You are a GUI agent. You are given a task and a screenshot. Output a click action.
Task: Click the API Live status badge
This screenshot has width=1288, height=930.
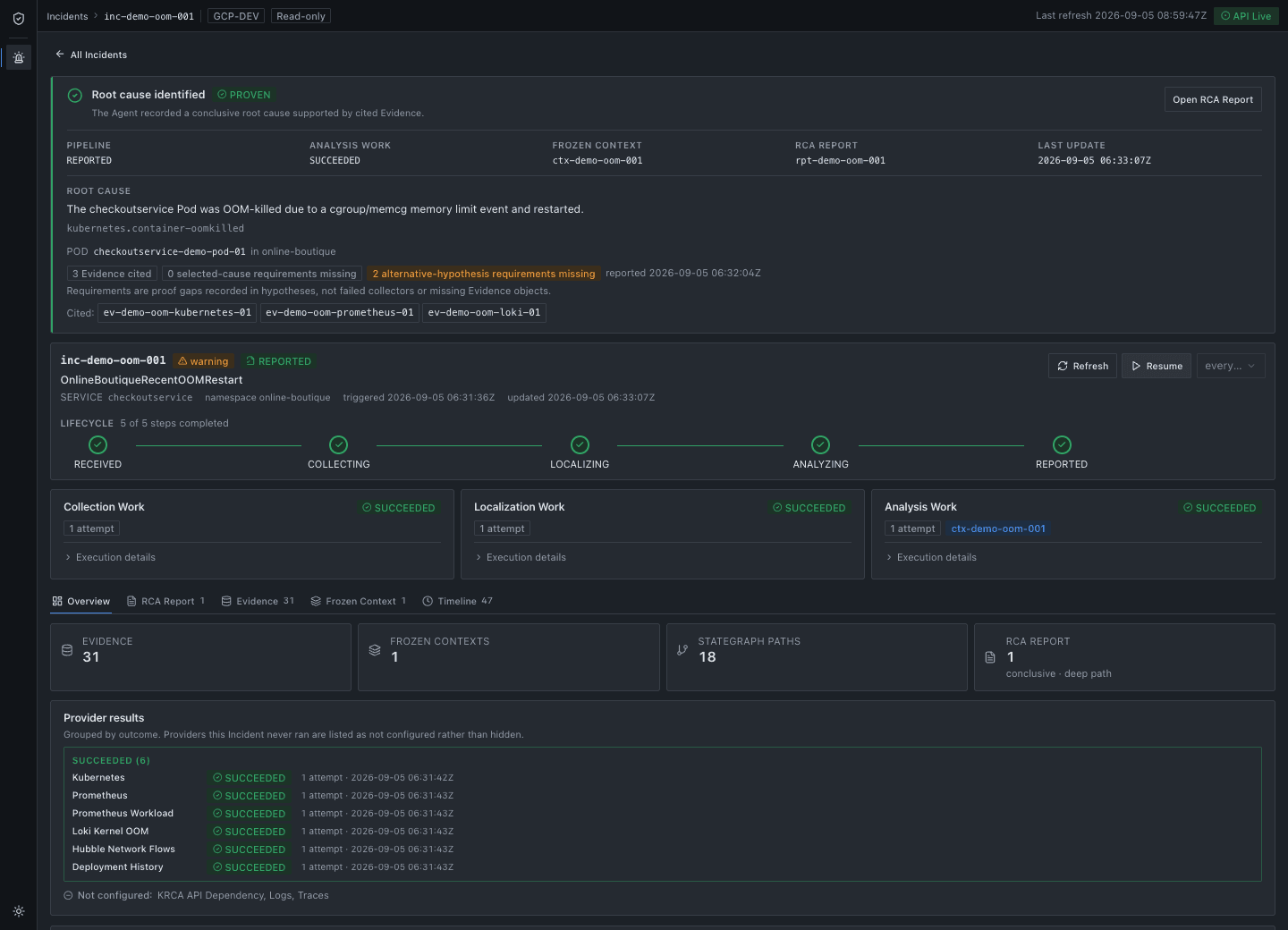(1246, 16)
